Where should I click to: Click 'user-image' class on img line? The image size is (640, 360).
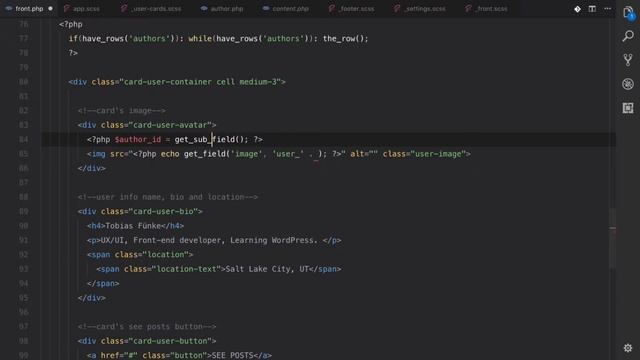click(438, 154)
